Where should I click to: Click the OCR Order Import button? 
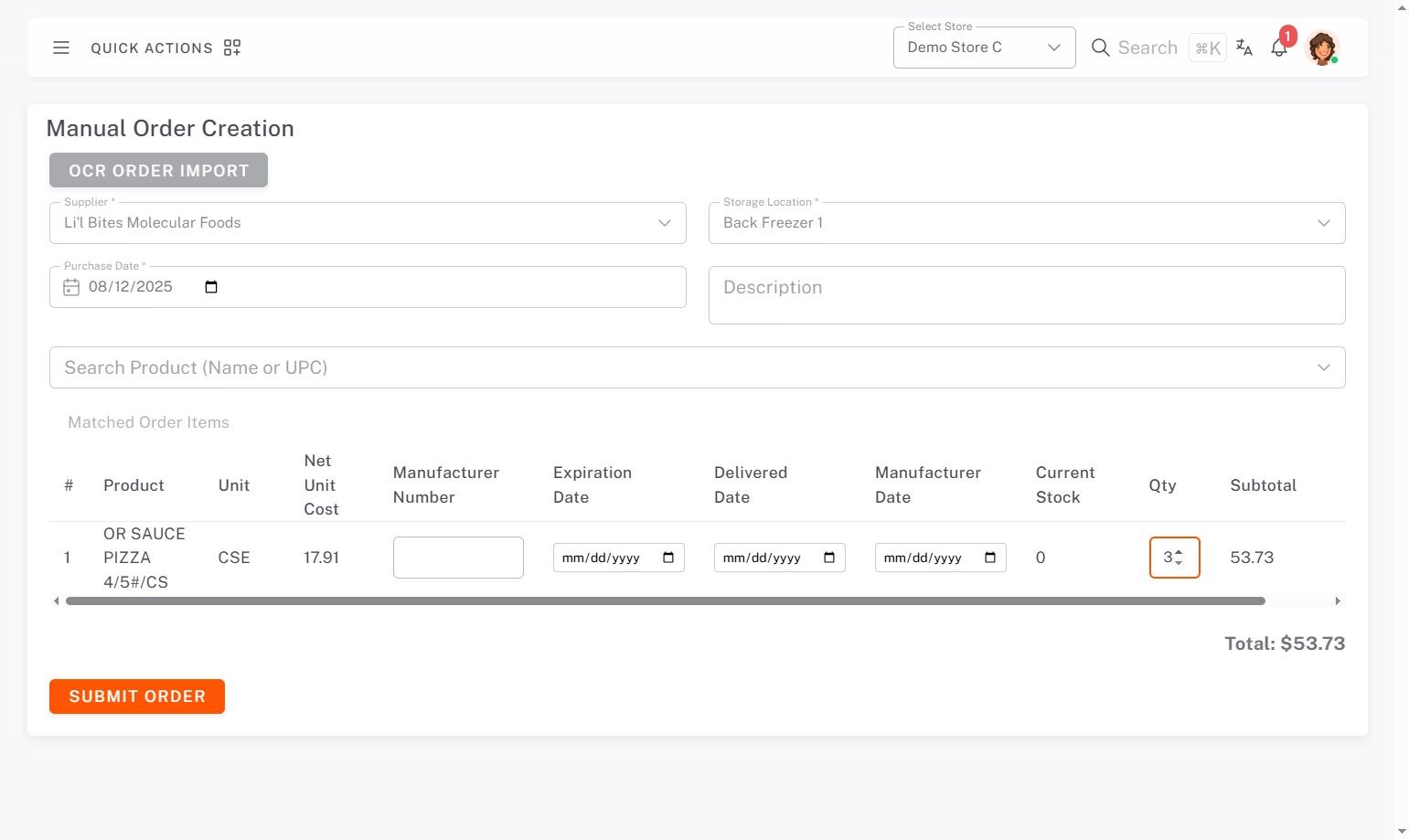pos(158,171)
